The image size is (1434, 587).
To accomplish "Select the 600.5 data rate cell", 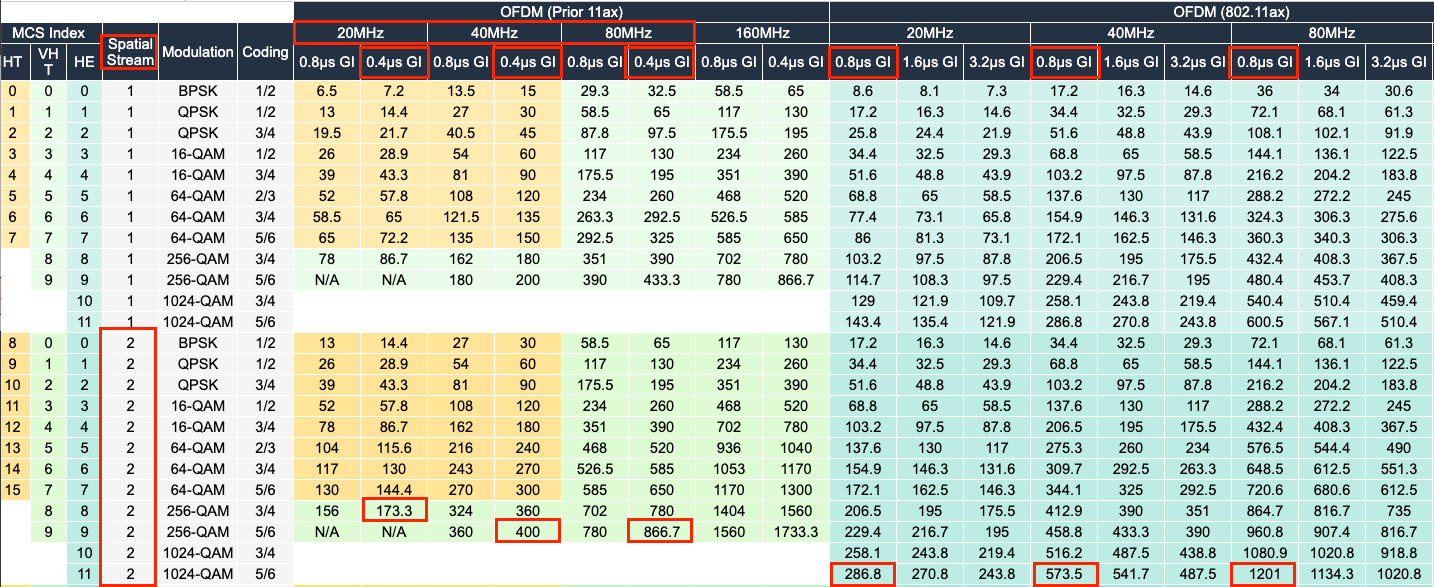I will 1265,321.
